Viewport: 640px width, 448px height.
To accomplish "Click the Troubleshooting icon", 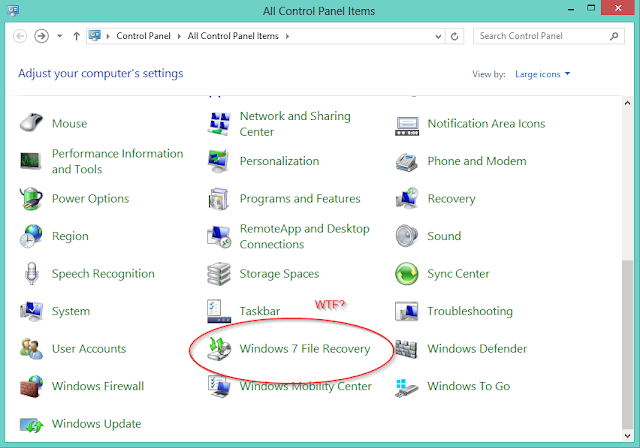I will point(407,311).
